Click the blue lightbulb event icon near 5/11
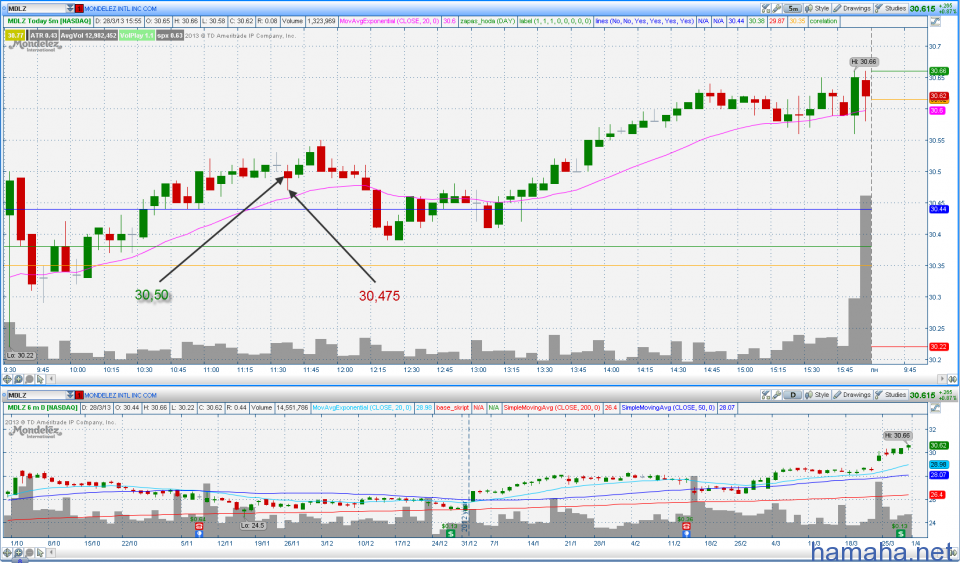The width and height of the screenshot is (960, 563). click(198, 534)
